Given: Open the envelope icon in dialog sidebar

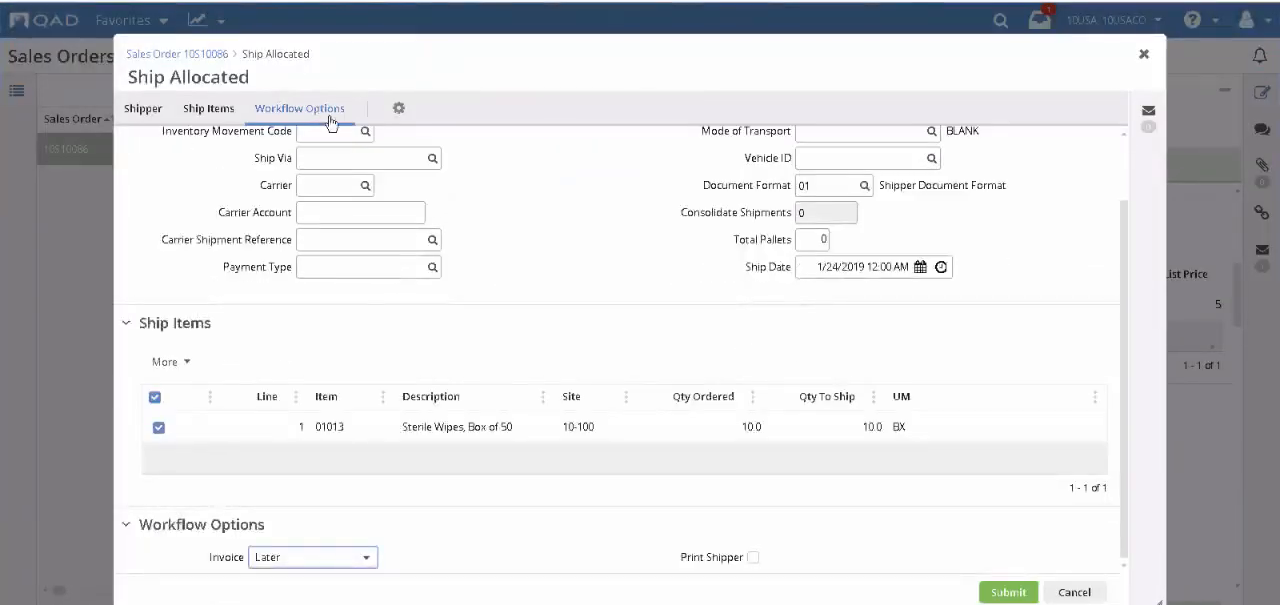Looking at the screenshot, I should tap(1148, 111).
